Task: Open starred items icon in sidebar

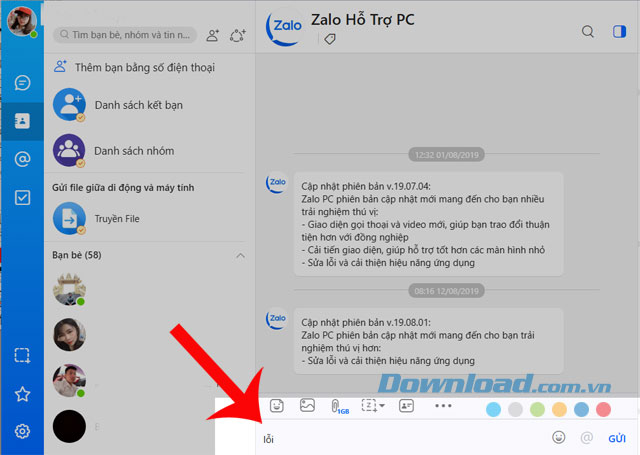Action: 22,394
